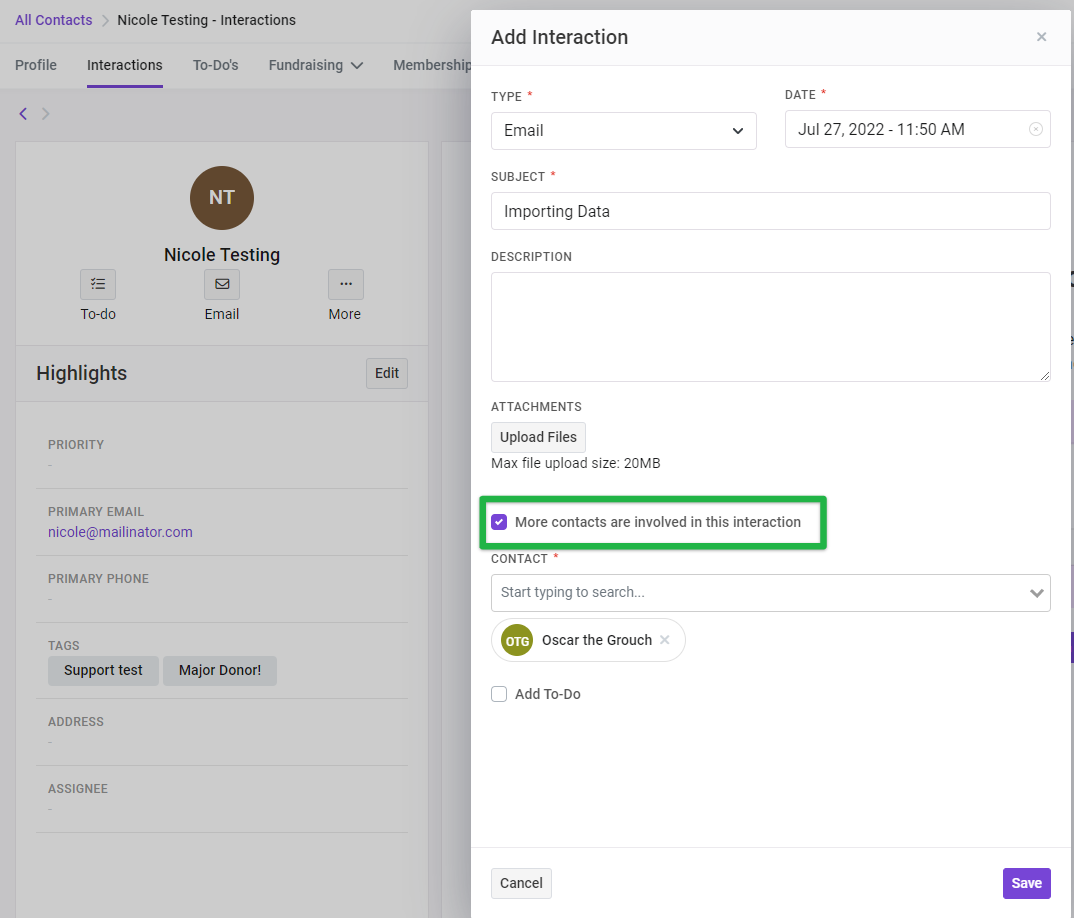
Task: Open the Membership tab
Action: [432, 65]
